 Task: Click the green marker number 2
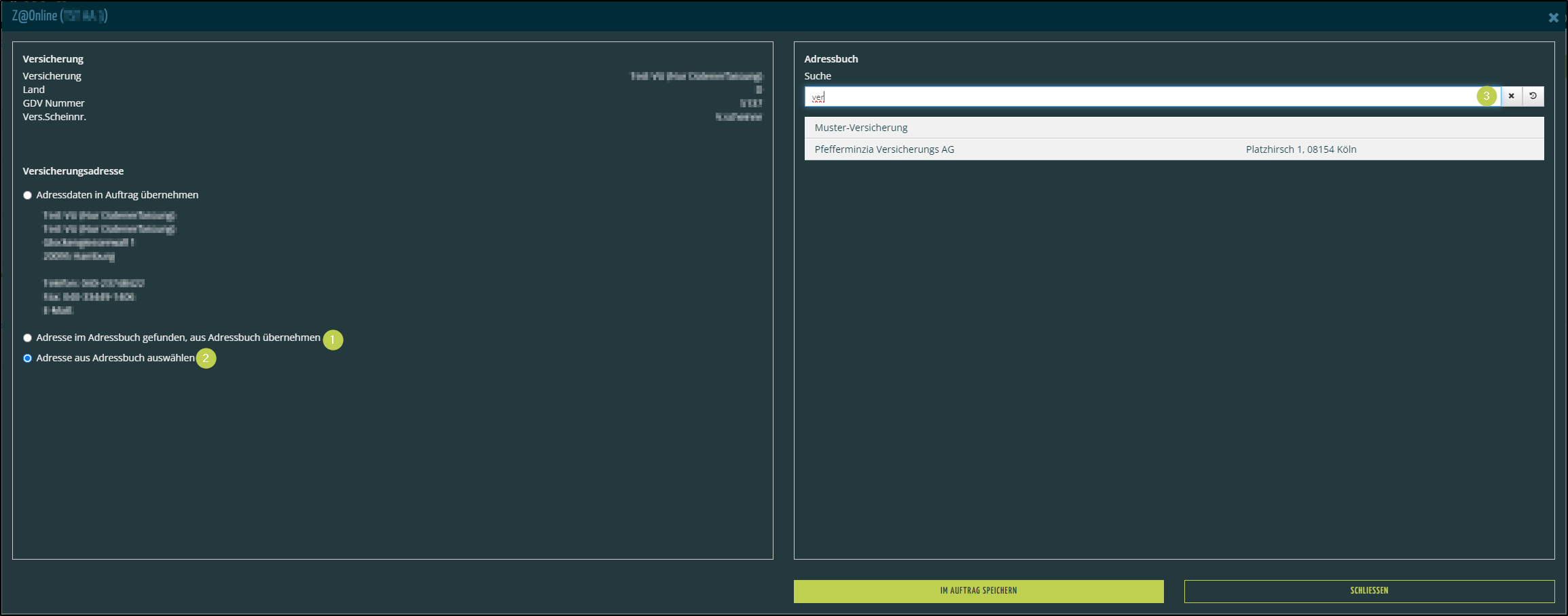click(x=206, y=358)
